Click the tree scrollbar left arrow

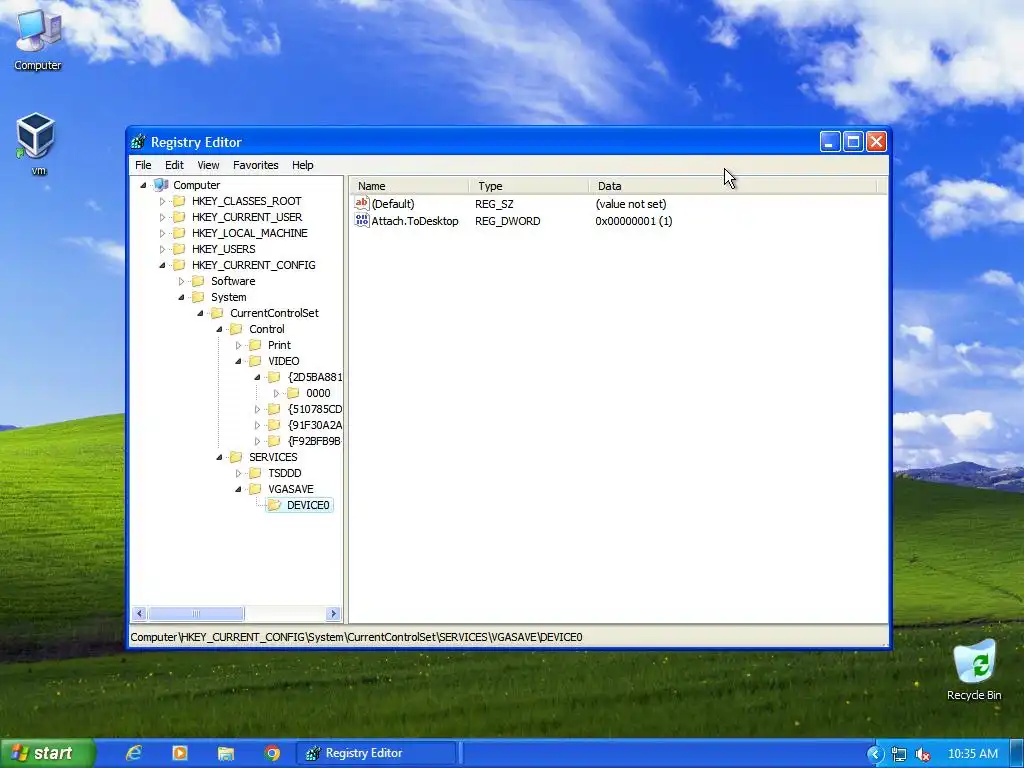(x=139, y=614)
